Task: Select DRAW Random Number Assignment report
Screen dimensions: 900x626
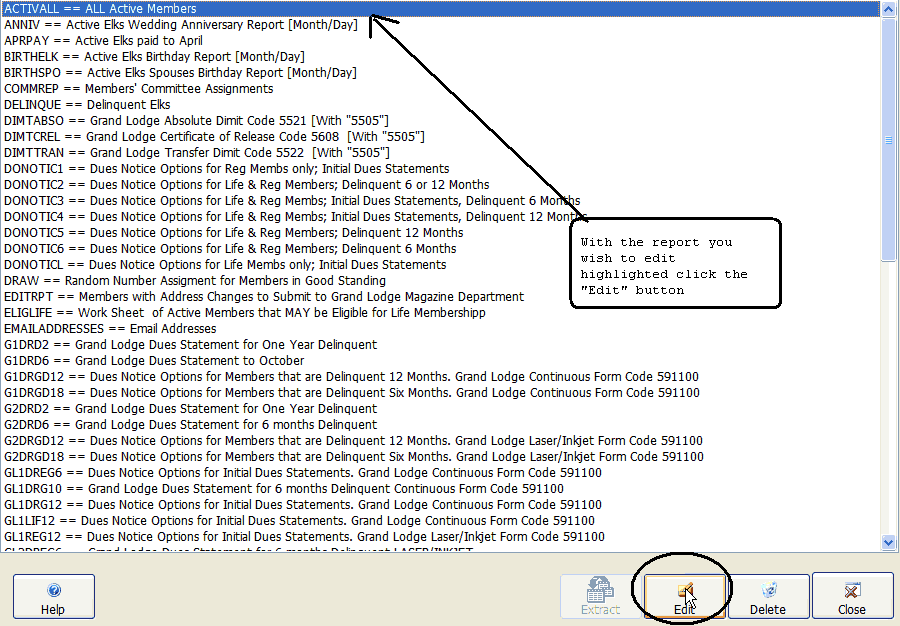Action: [x=194, y=281]
